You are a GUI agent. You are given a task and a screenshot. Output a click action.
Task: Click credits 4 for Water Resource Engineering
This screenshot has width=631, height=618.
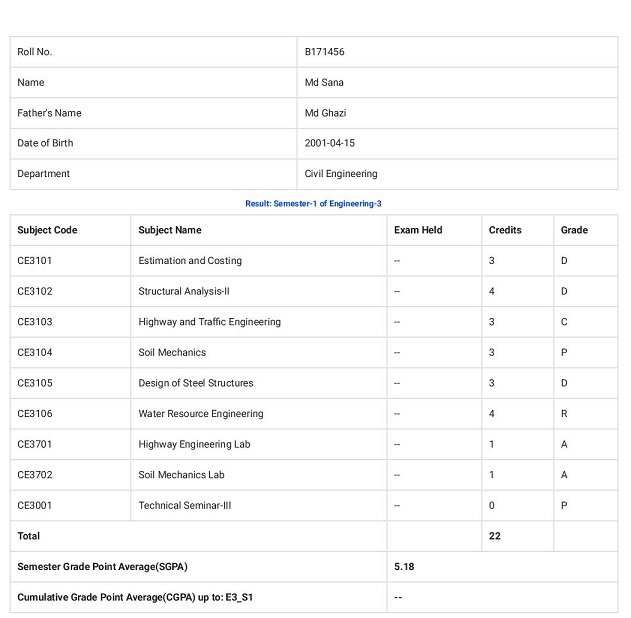492,414
